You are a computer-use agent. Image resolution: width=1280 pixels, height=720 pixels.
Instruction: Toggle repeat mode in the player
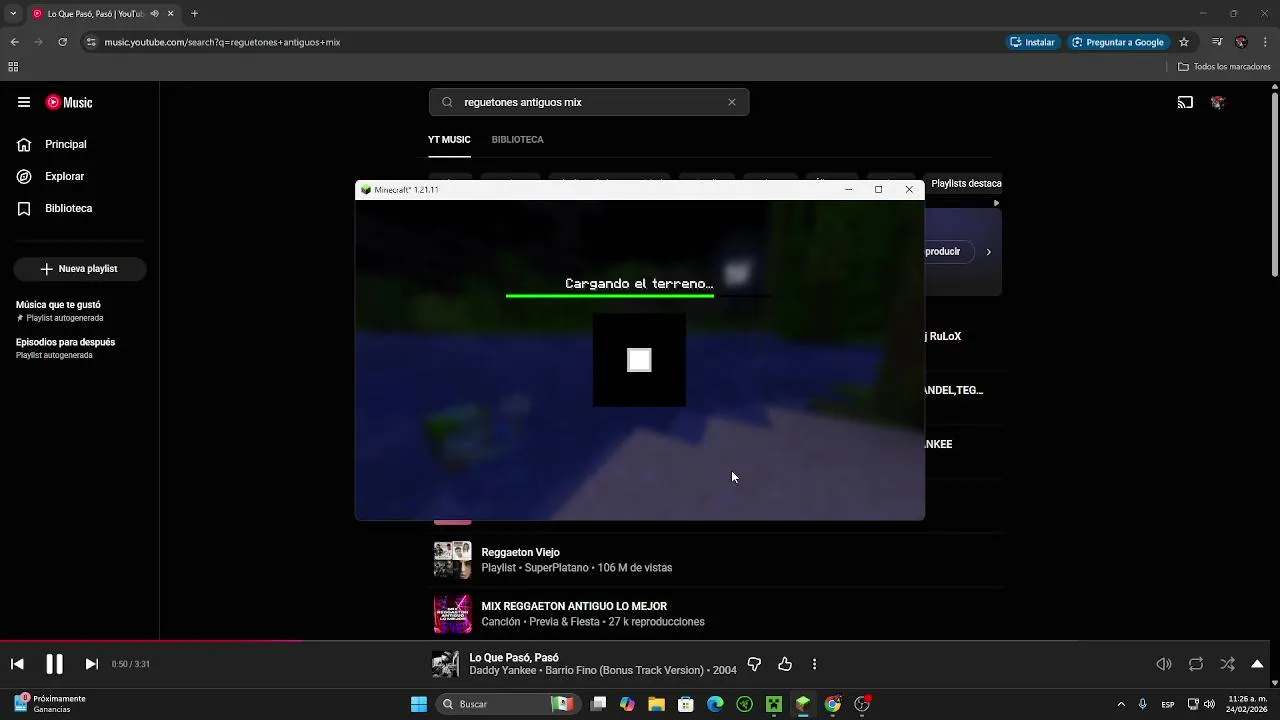[1196, 664]
